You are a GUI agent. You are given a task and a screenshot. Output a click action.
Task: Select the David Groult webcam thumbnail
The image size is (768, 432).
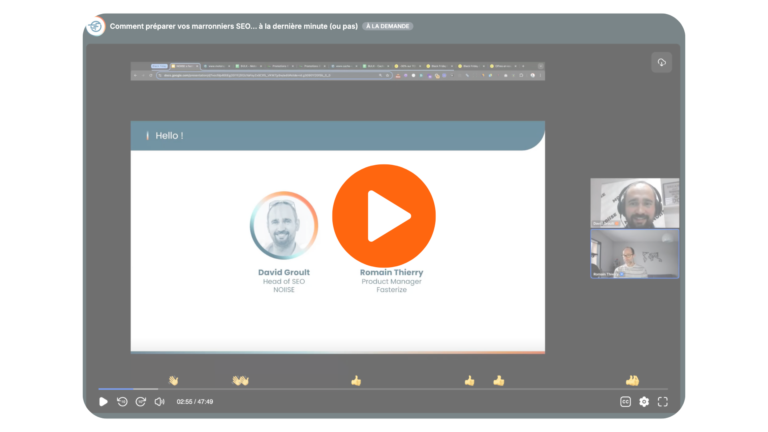click(x=635, y=203)
